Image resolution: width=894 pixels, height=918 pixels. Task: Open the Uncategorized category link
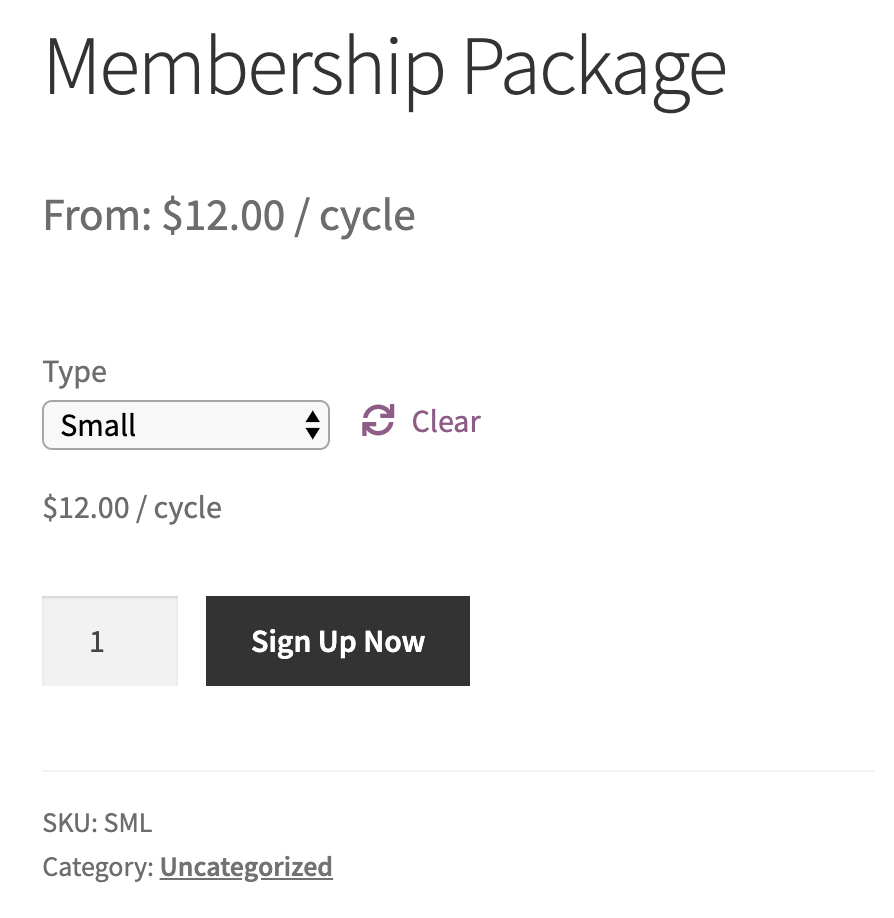(245, 866)
